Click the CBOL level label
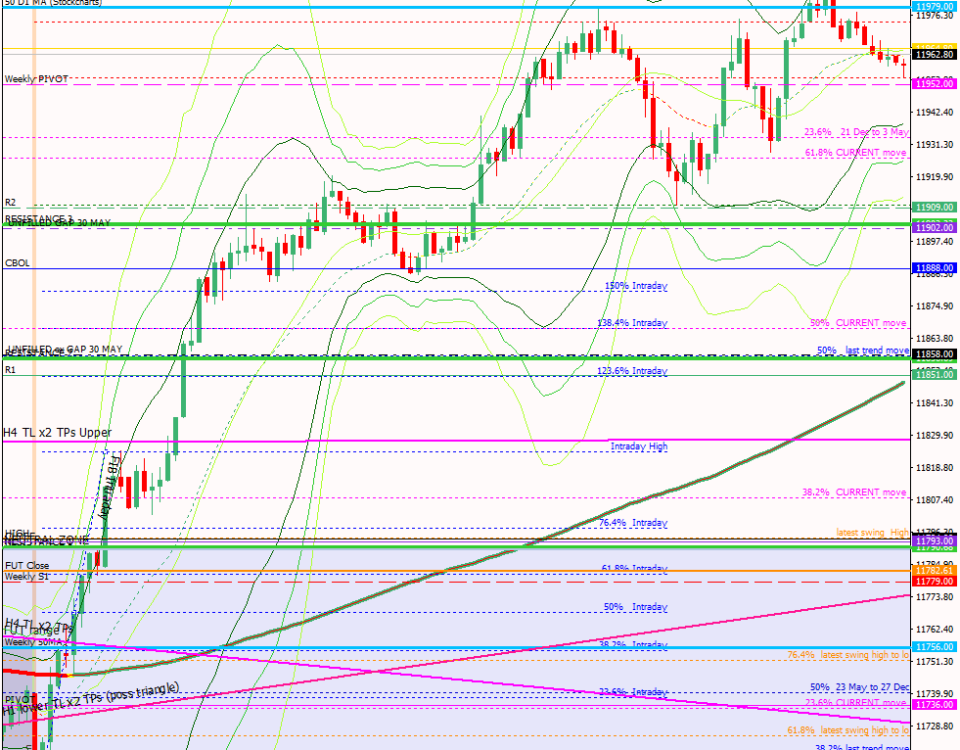This screenshot has height=750, width=960. [17, 263]
